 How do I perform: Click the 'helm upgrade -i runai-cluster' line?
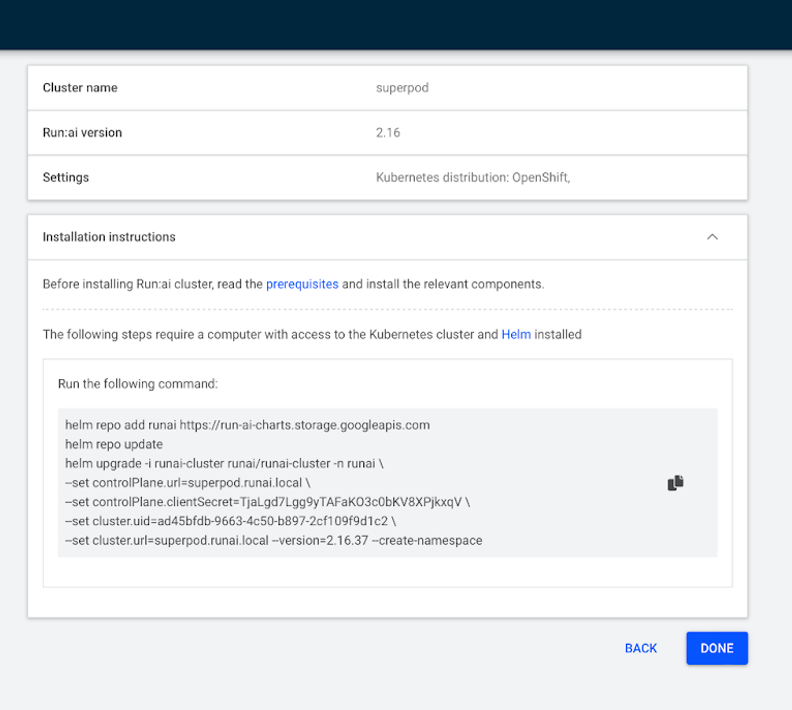224,463
